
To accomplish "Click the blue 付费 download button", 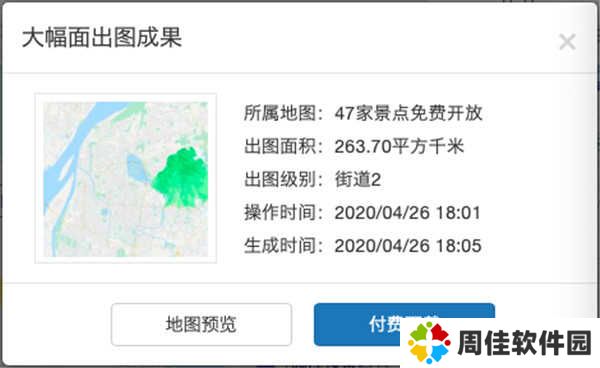I will click(404, 324).
